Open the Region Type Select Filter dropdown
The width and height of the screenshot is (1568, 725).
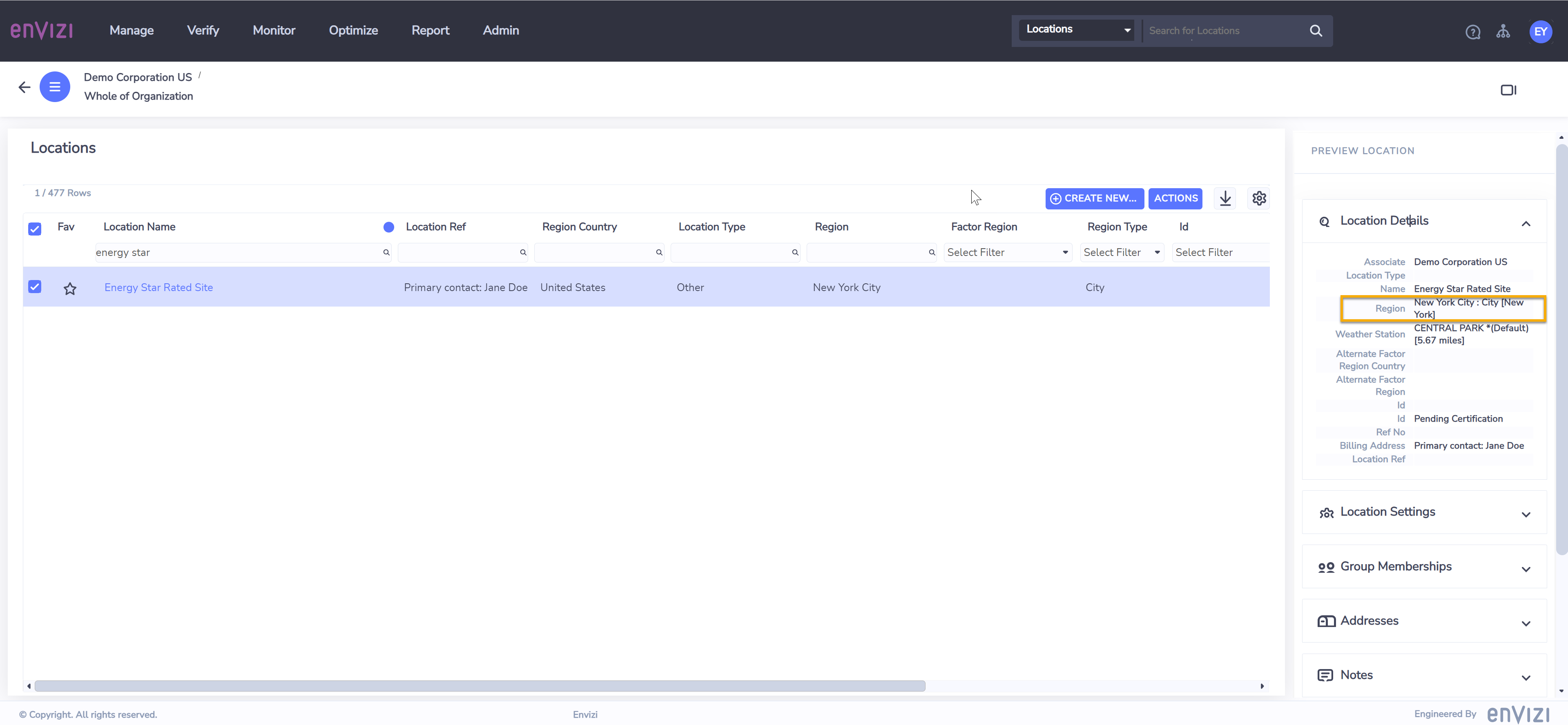[1122, 252]
